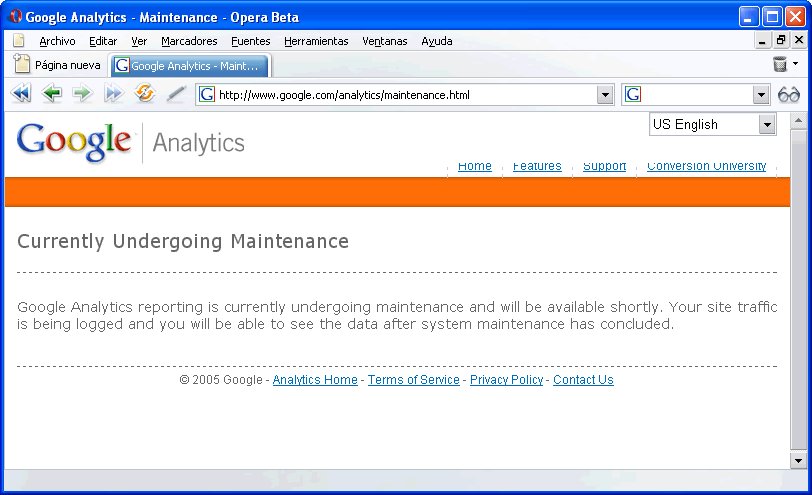Click the Currently Undergoing Maintenance heading
The image size is (812, 495).
183,241
